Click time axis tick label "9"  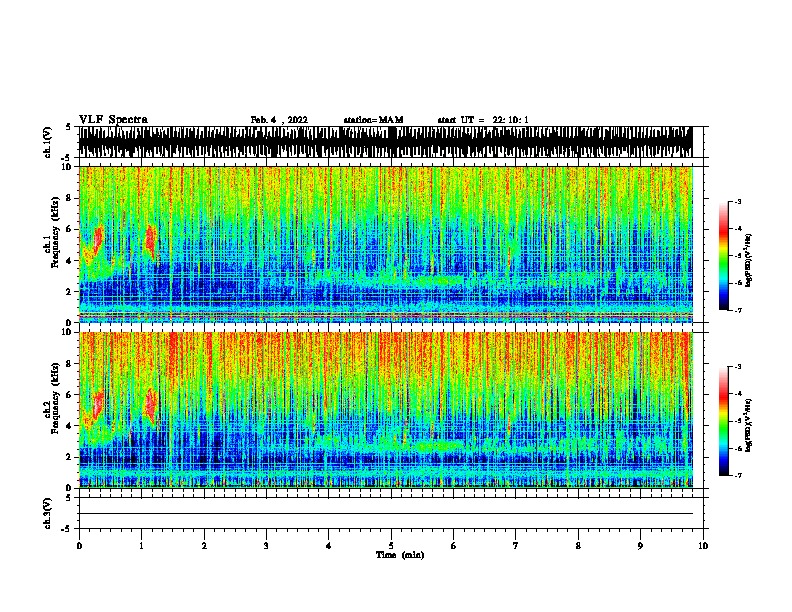[640, 546]
